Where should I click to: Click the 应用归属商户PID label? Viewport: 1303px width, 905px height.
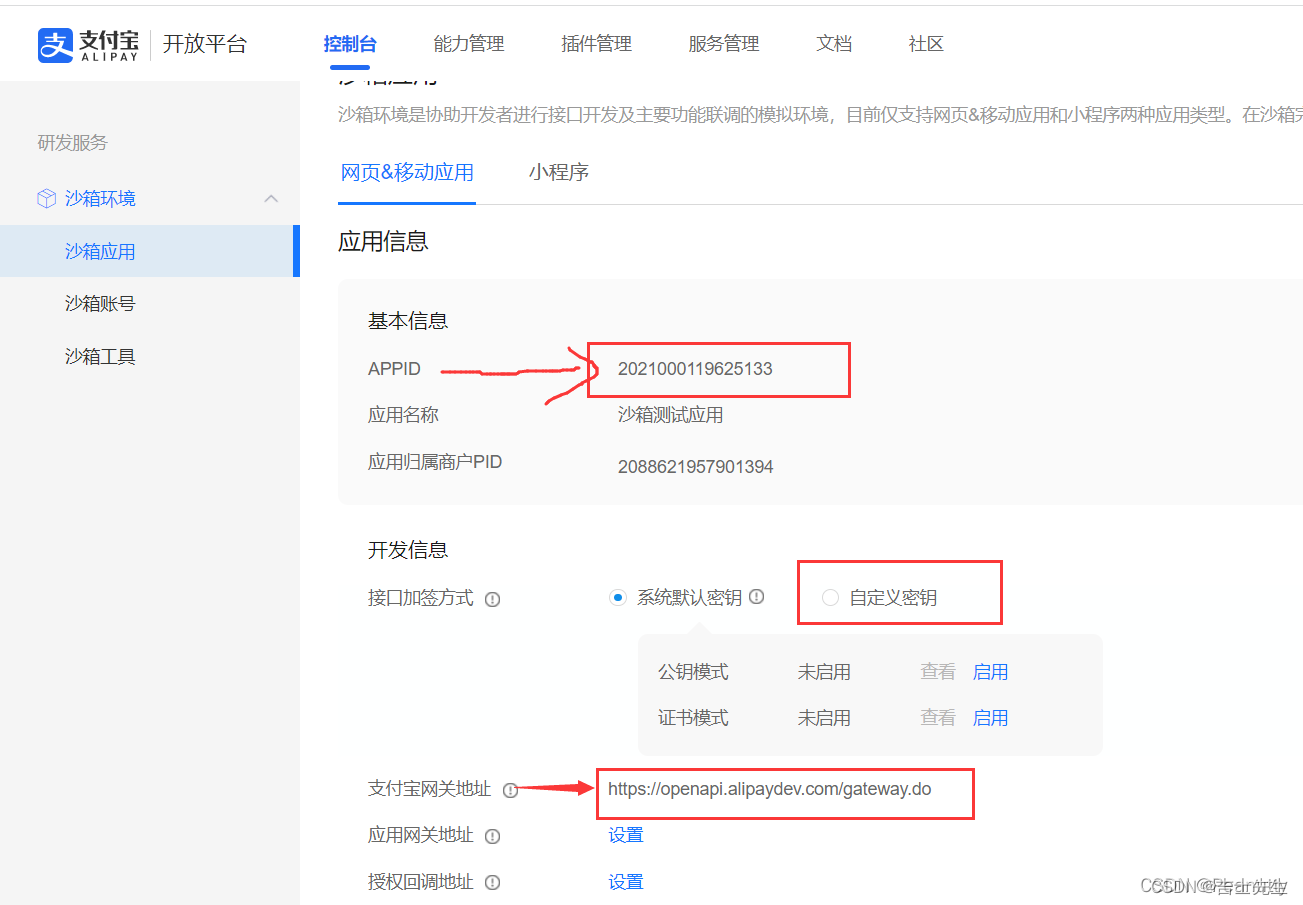point(435,462)
